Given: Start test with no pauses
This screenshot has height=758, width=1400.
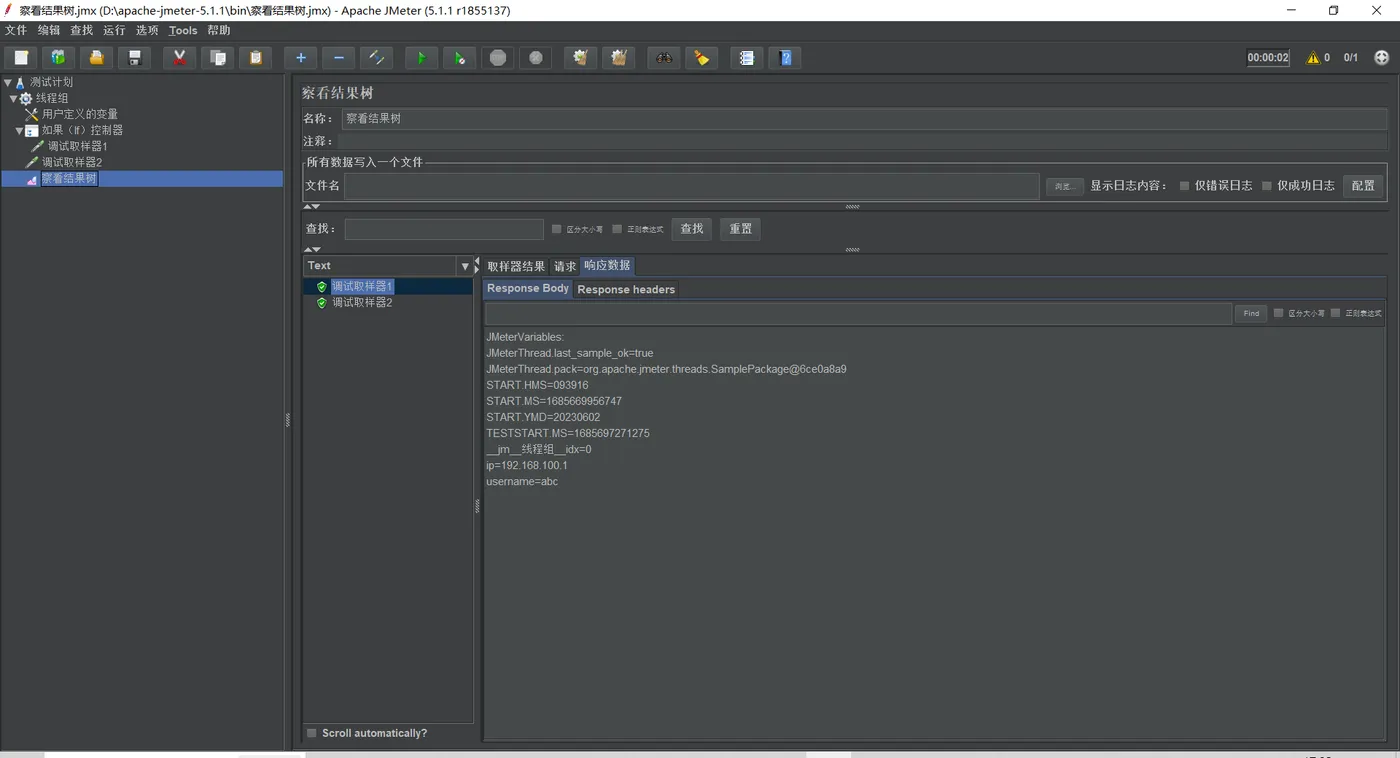Looking at the screenshot, I should point(459,58).
